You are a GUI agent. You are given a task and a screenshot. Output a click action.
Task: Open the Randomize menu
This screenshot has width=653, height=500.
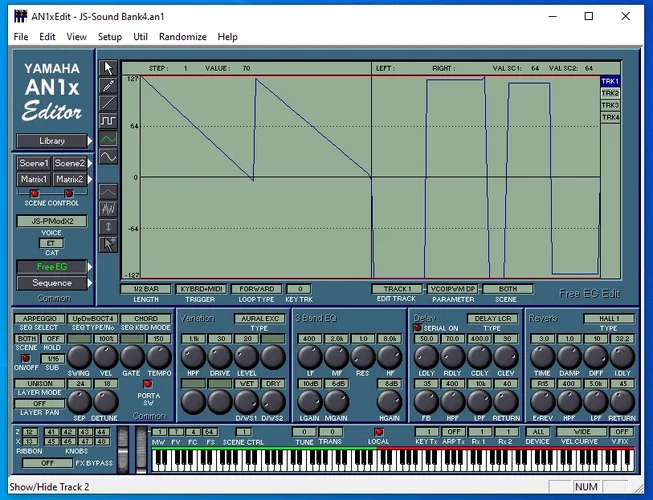[183, 37]
